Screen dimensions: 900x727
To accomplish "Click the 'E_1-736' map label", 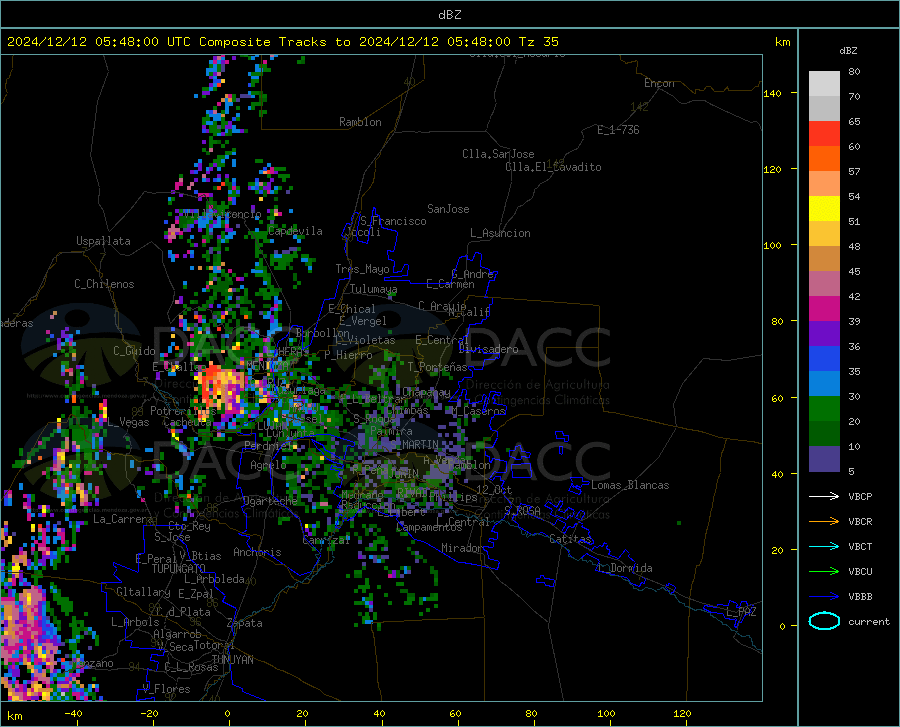I will [x=618, y=130].
